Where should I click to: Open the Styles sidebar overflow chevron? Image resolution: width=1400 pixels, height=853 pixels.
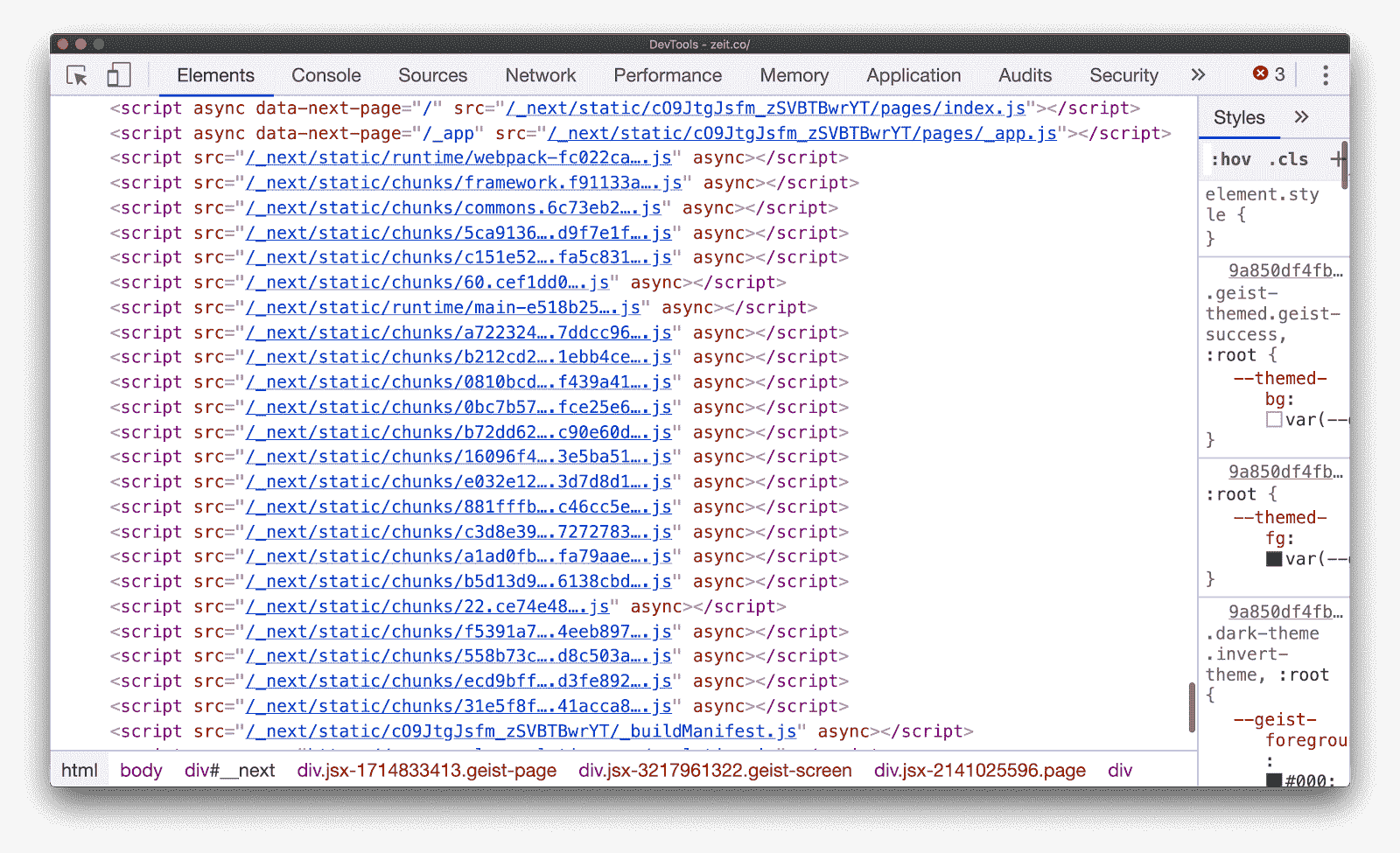point(1303,116)
